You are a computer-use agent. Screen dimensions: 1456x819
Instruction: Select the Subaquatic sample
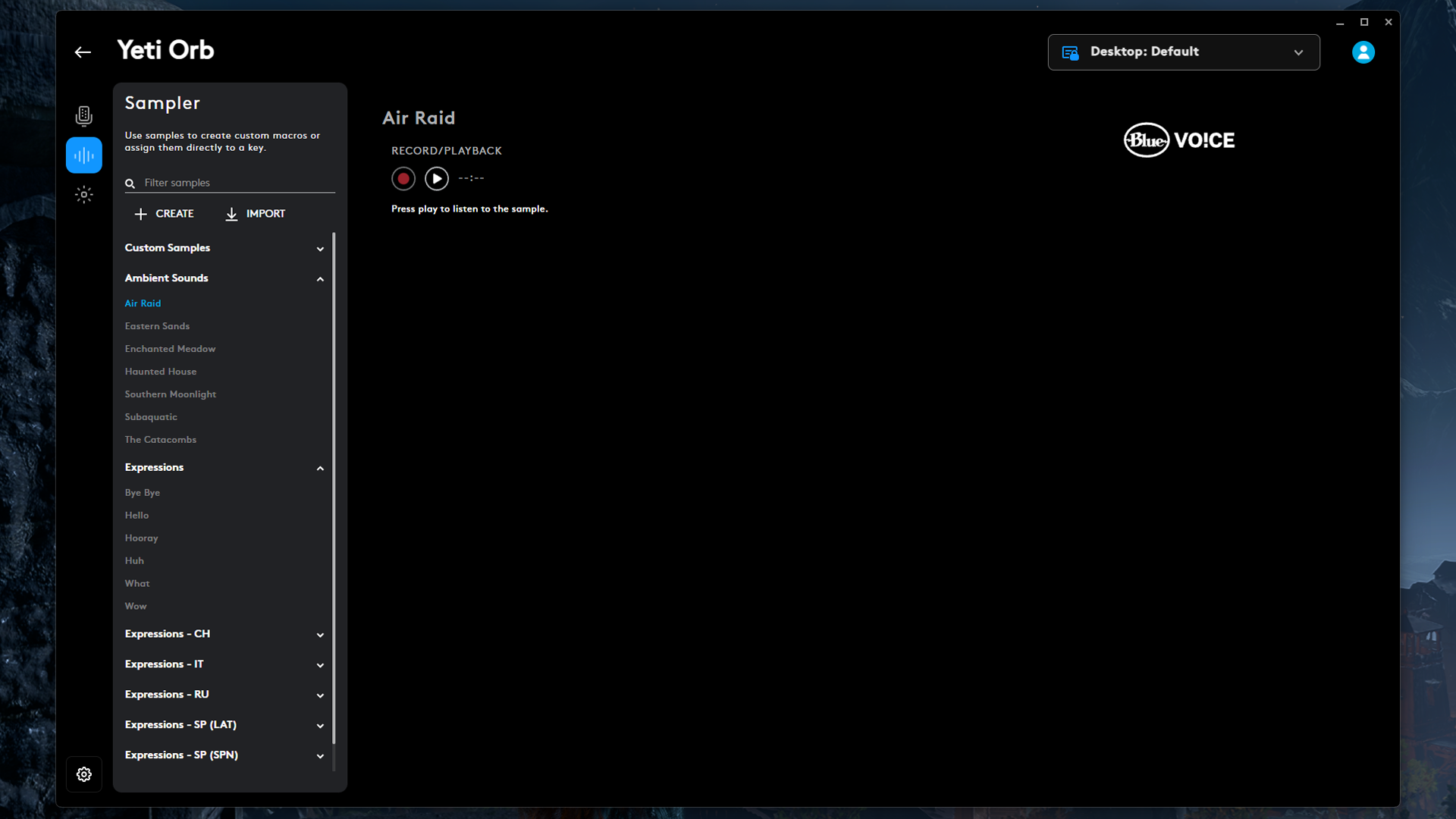pyautogui.click(x=151, y=417)
